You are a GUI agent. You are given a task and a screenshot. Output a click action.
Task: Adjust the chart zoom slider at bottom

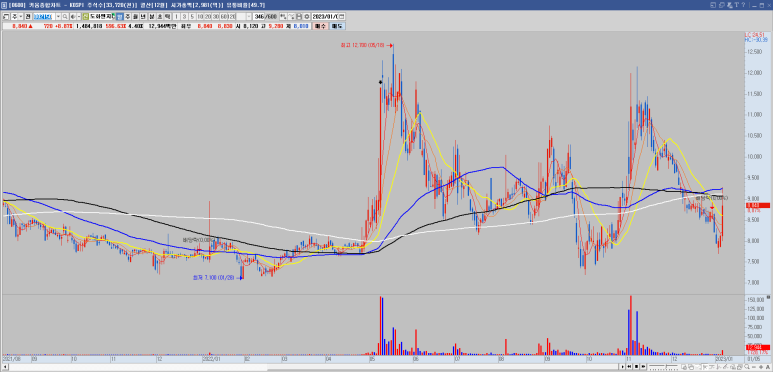coord(664,367)
